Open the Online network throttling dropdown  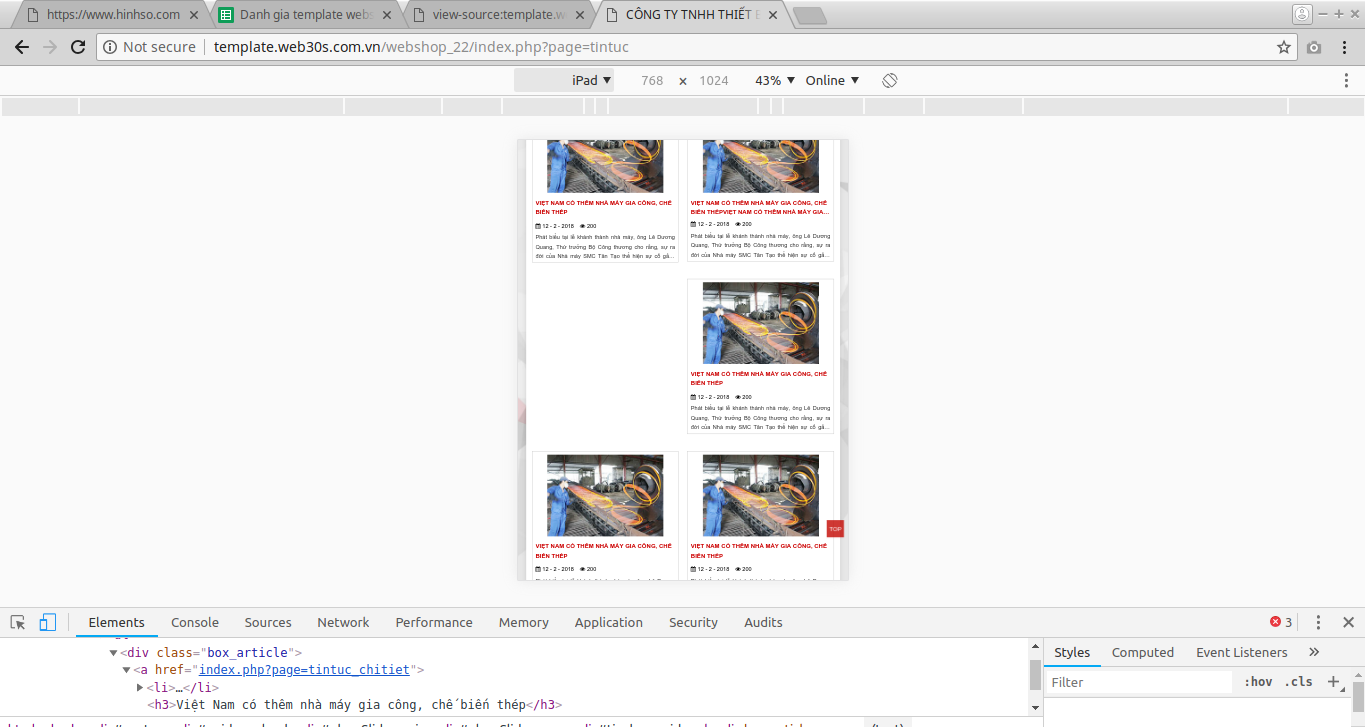click(x=832, y=80)
